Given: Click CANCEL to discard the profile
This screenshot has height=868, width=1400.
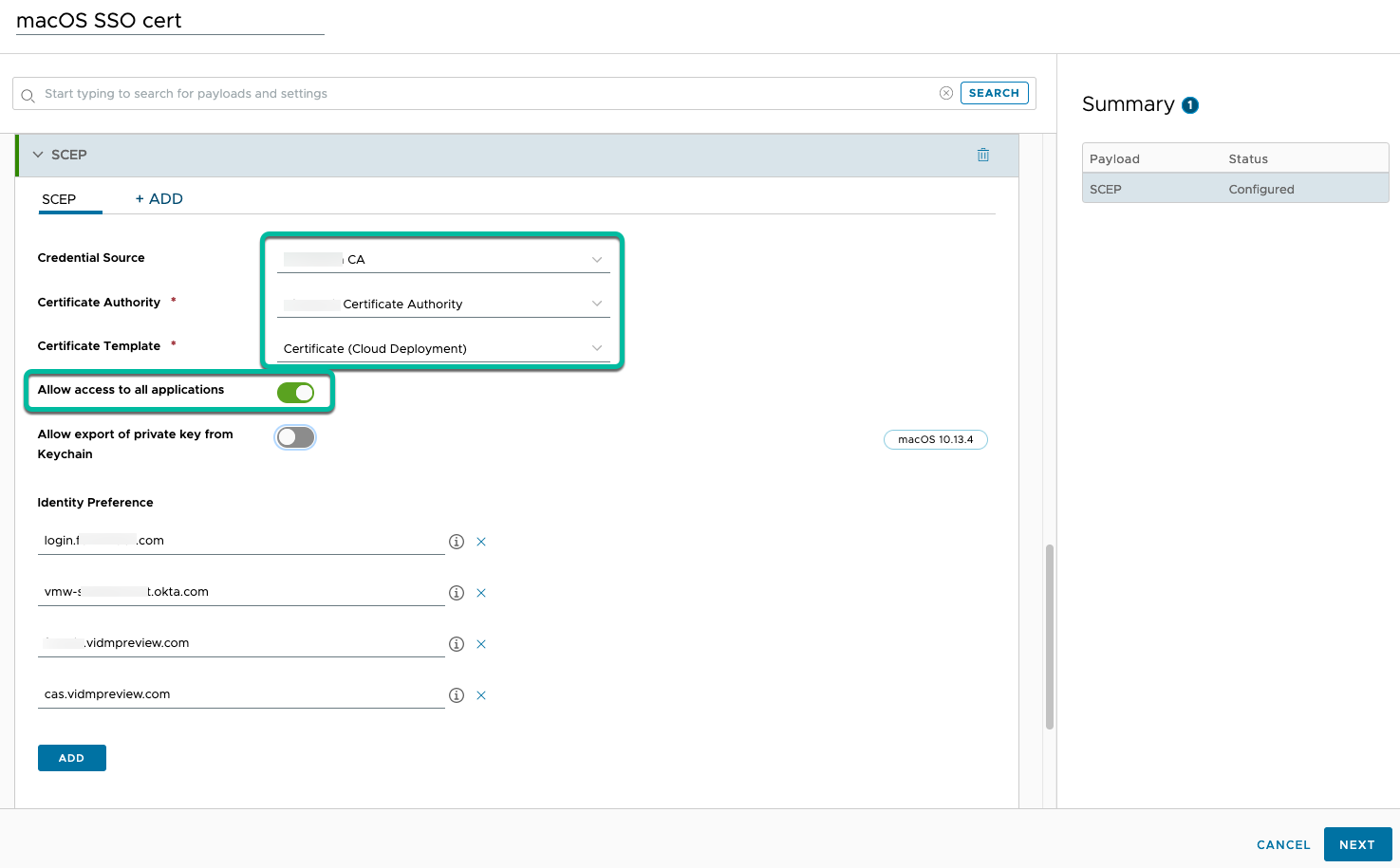Looking at the screenshot, I should pos(1282,844).
